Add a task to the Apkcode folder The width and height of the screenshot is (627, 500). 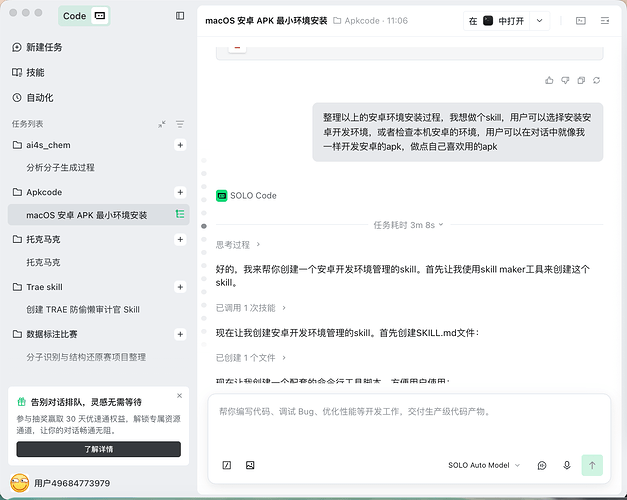click(180, 192)
